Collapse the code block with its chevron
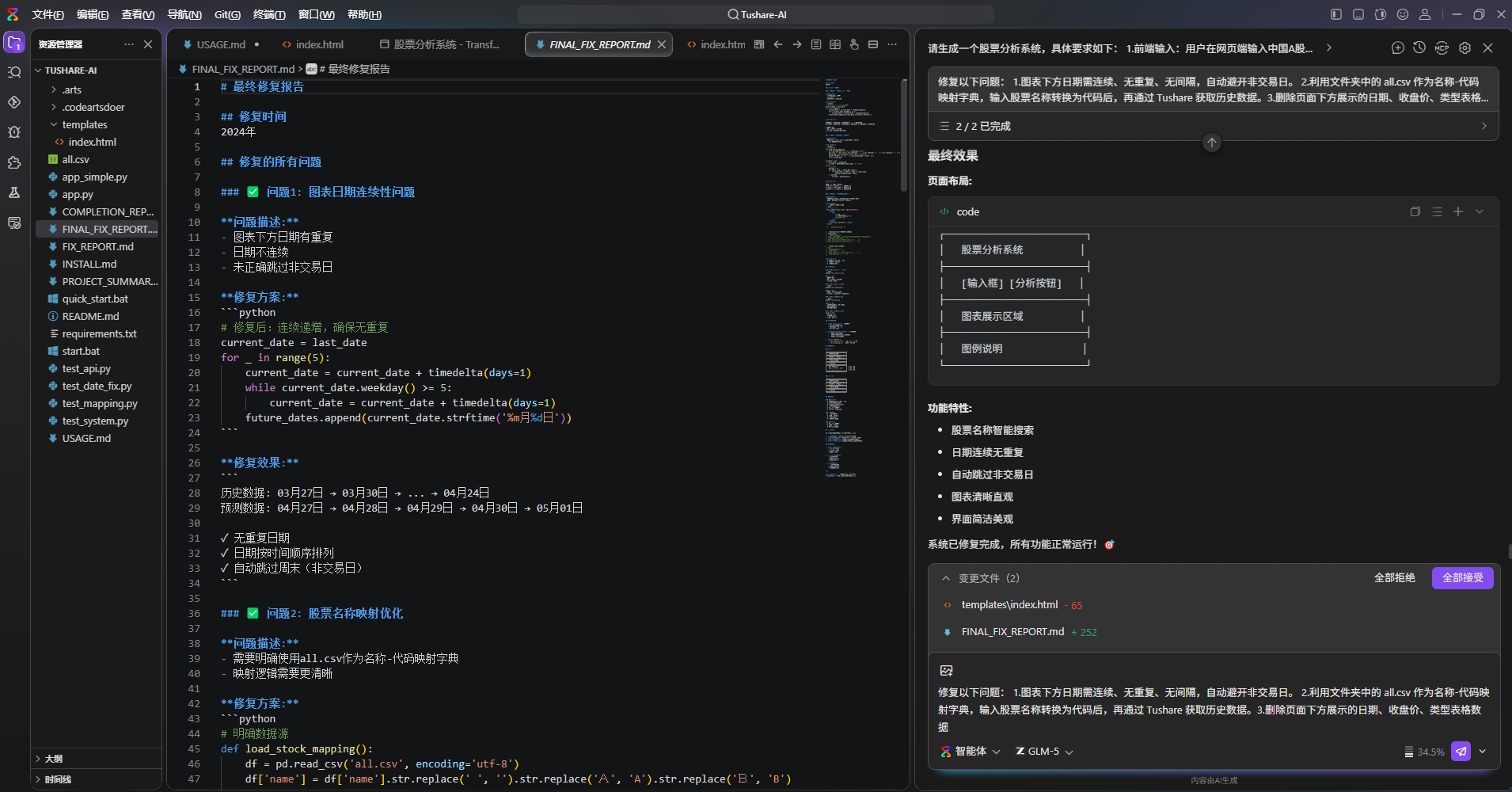The height and width of the screenshot is (792, 1512). [x=1480, y=211]
